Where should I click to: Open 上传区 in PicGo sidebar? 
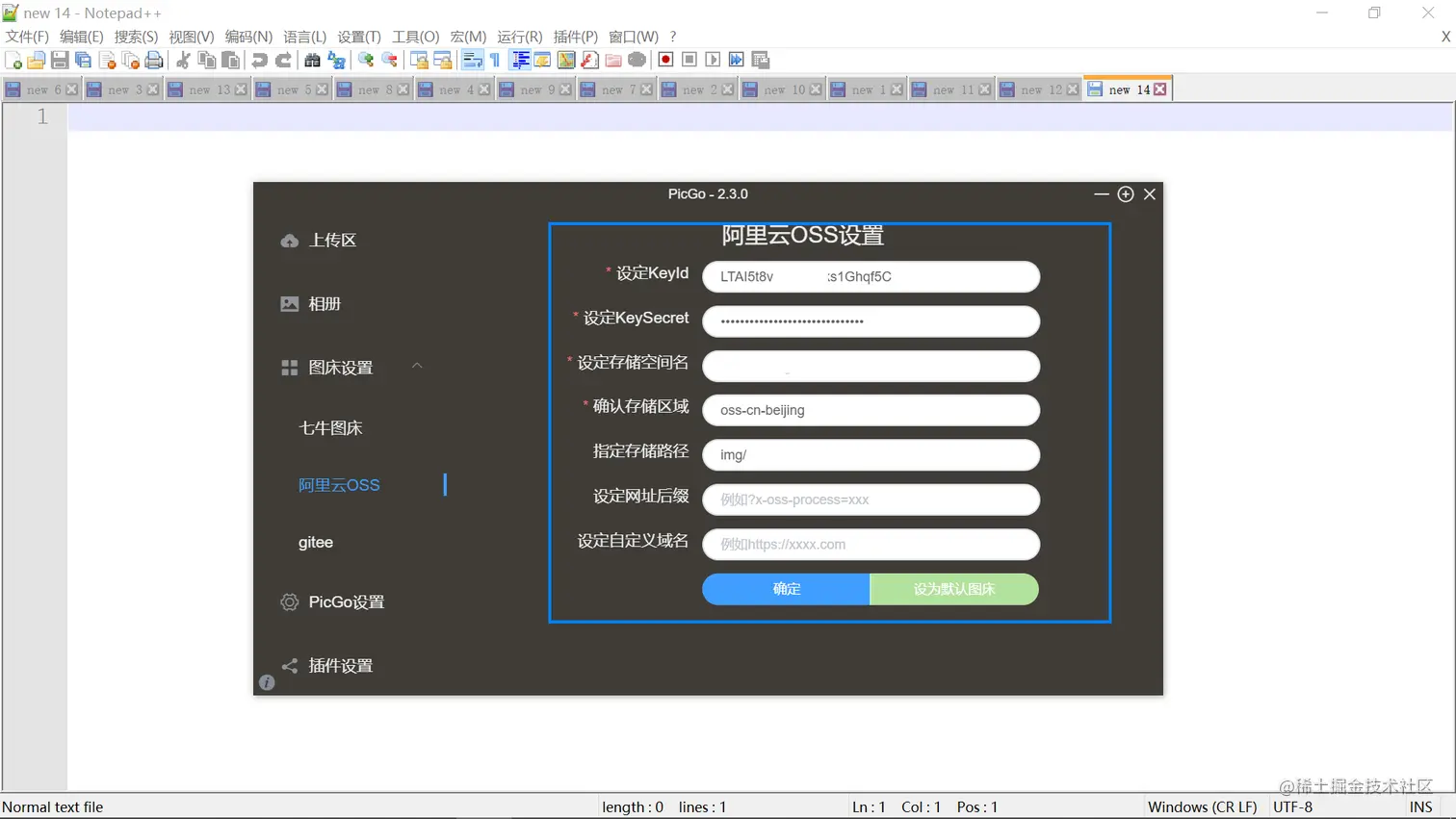(318, 240)
